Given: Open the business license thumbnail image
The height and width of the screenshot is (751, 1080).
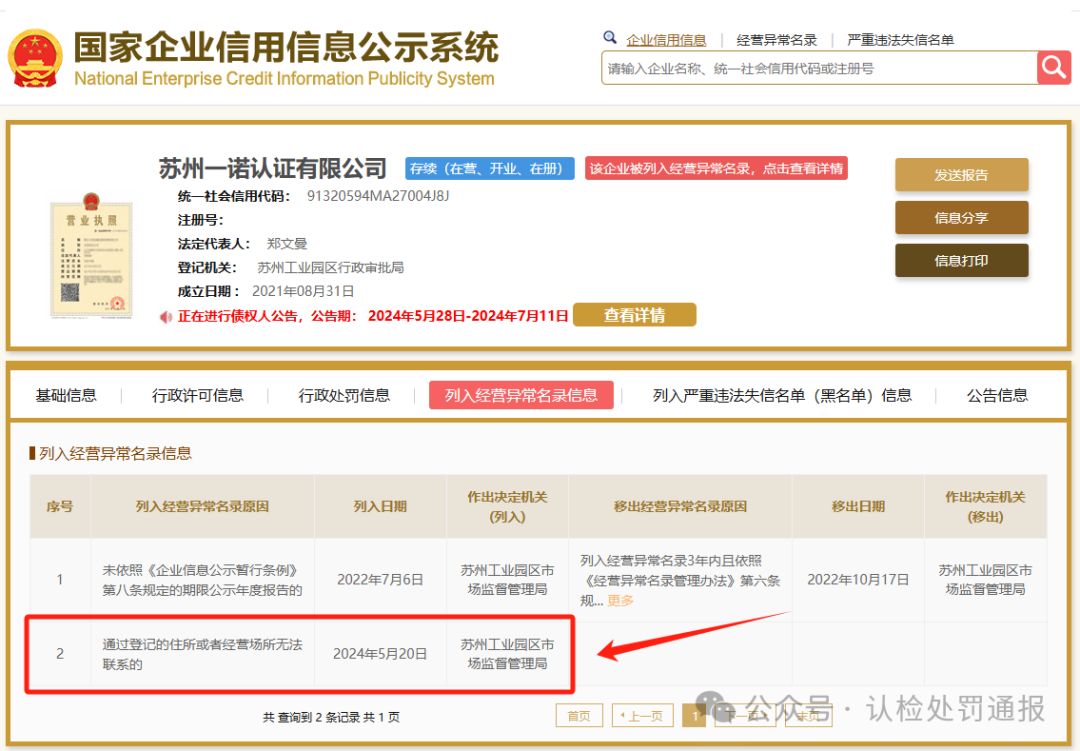Looking at the screenshot, I should pyautogui.click(x=91, y=255).
